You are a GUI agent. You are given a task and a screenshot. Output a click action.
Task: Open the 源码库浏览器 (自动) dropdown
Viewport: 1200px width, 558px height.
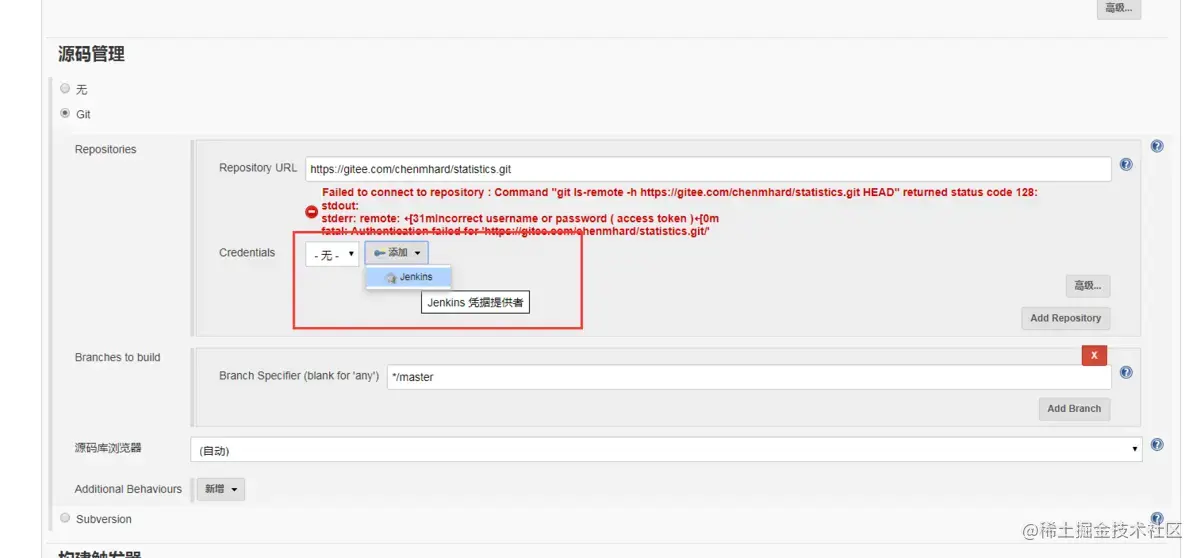click(666, 450)
